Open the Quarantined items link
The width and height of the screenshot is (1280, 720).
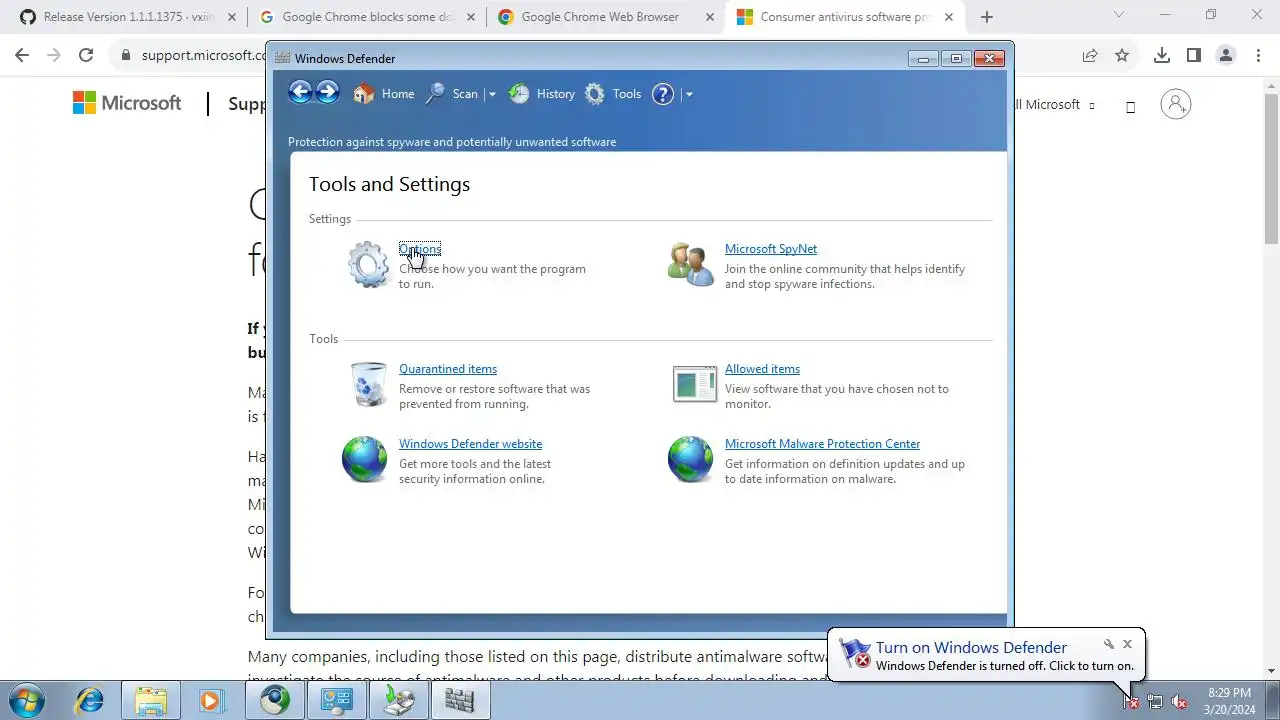[x=448, y=369]
